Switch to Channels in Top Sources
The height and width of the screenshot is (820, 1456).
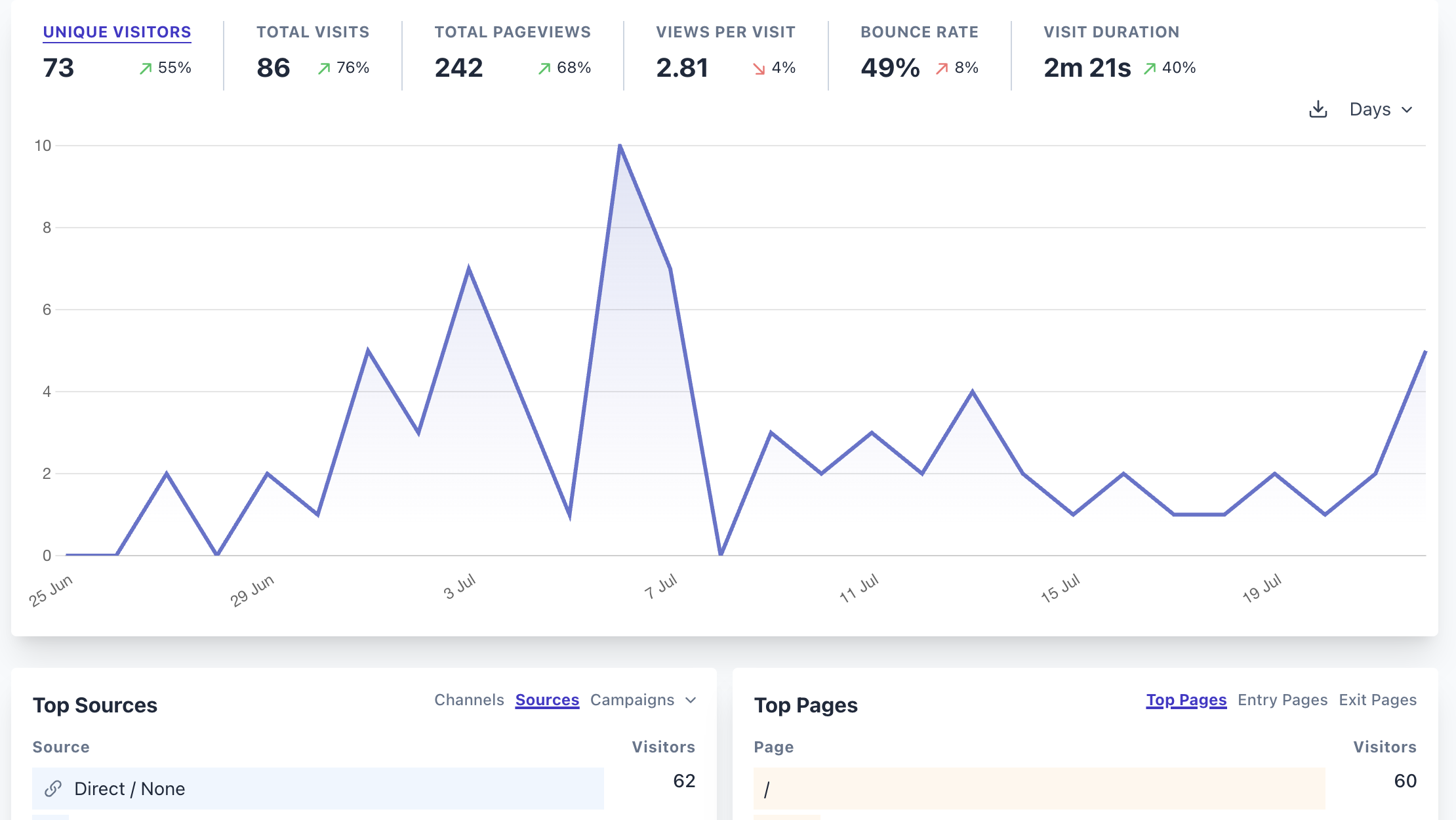pos(469,700)
